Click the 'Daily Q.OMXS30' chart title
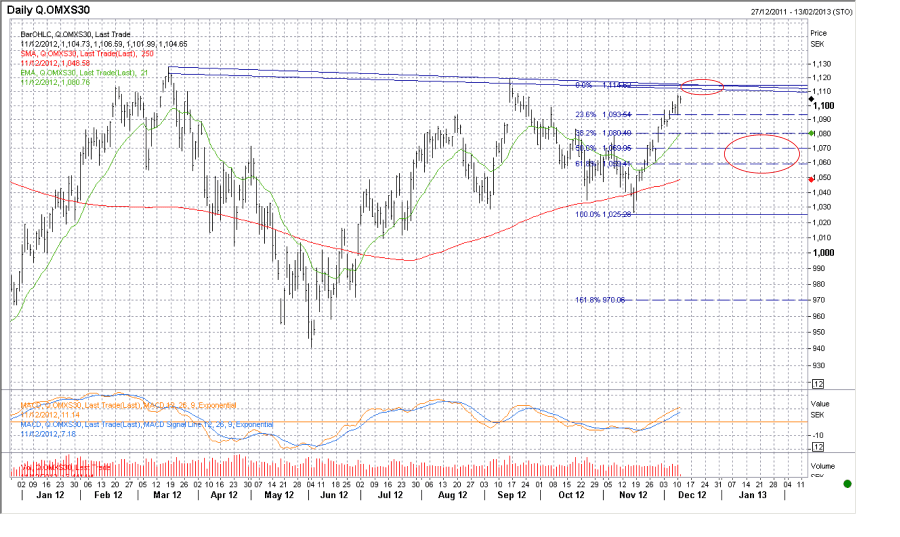This screenshot has width=900, height=537. (x=53, y=9)
